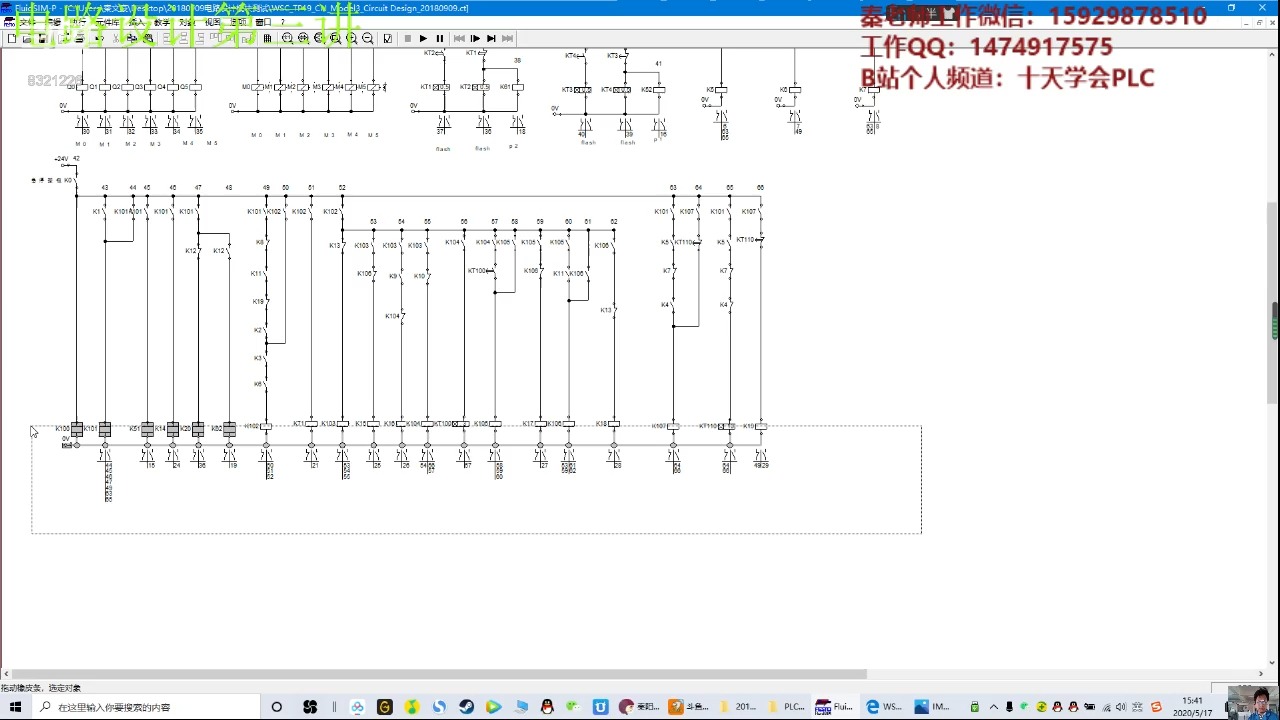1280x720 pixels.
Task: Click the taskbar clock and date
Action: click(1192, 707)
